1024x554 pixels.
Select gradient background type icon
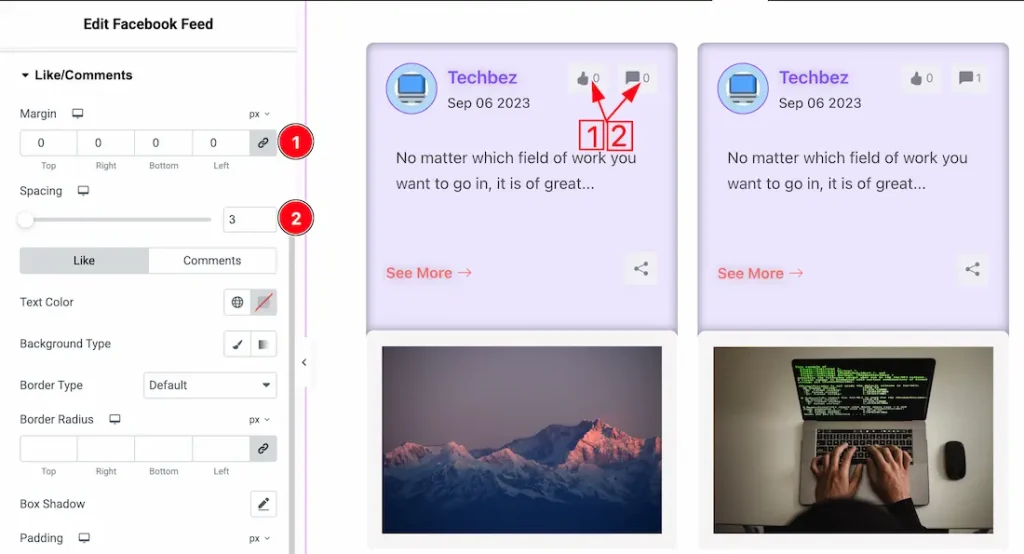tap(264, 344)
